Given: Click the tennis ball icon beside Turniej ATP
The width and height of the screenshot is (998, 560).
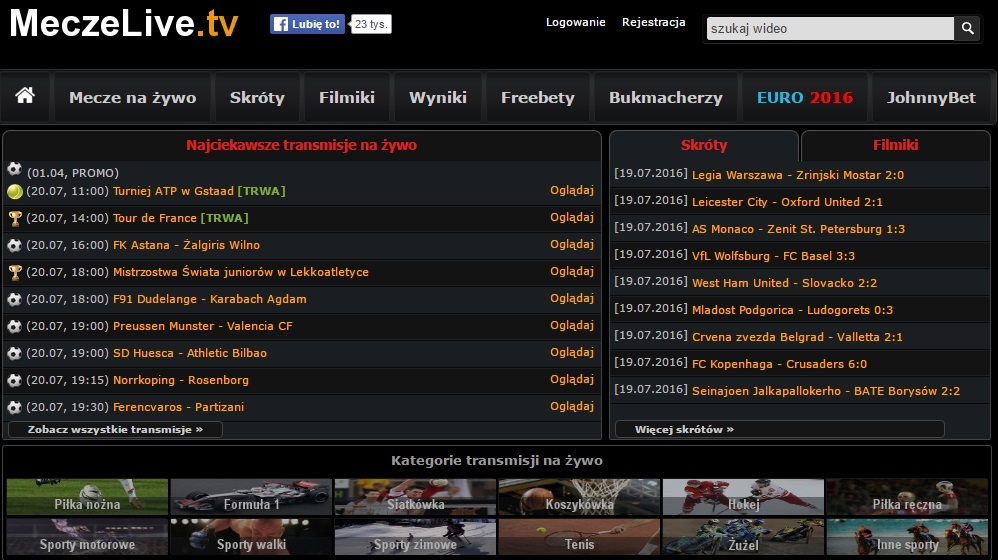Looking at the screenshot, I should (14, 191).
